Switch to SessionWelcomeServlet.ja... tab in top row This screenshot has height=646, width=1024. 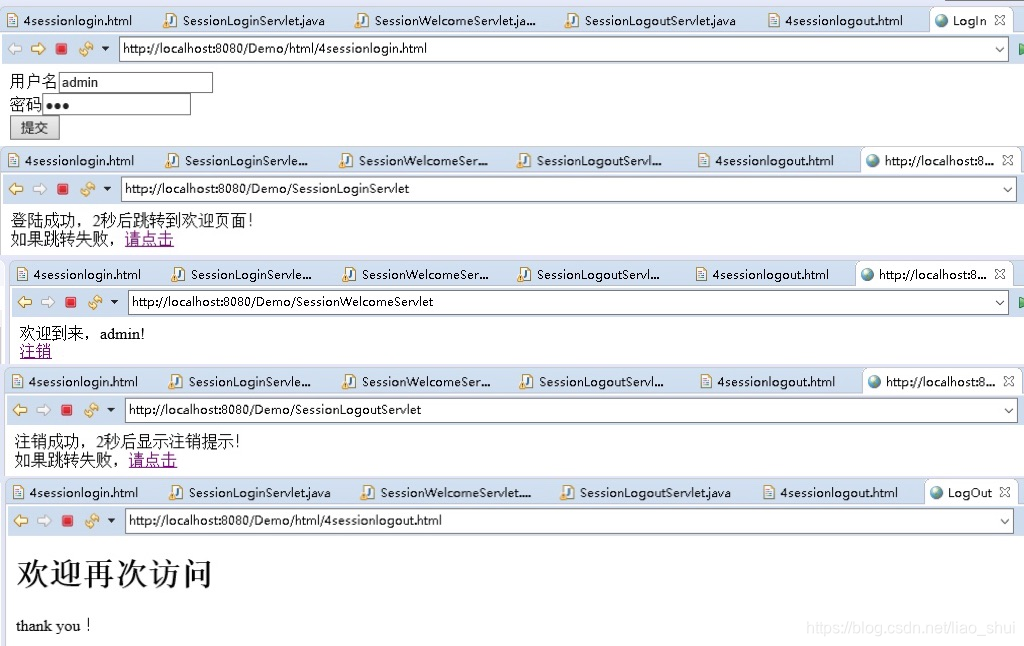pyautogui.click(x=445, y=21)
